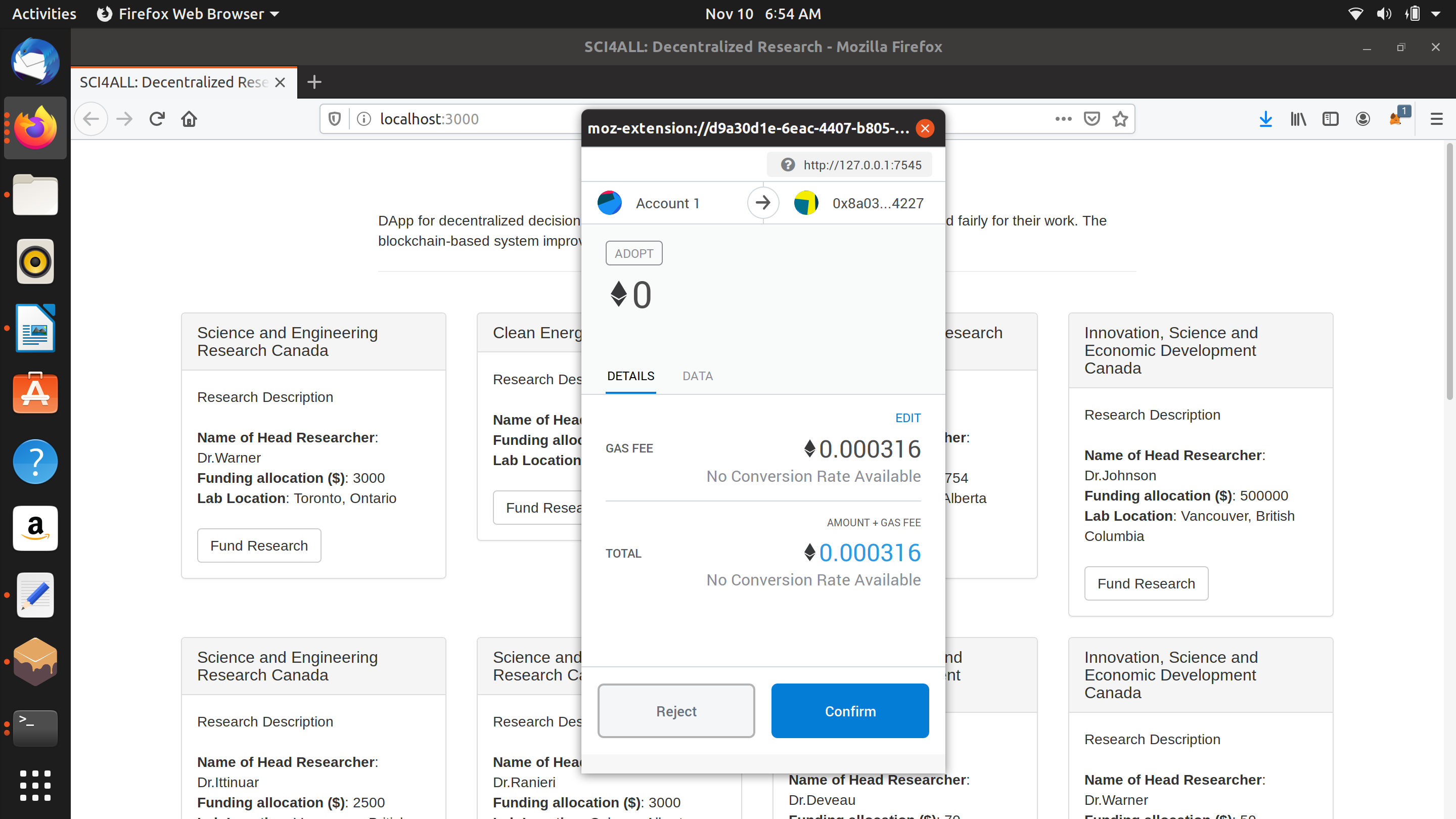Screen dimensions: 1456x819
Task: Switch to the DATA tab
Action: [698, 376]
